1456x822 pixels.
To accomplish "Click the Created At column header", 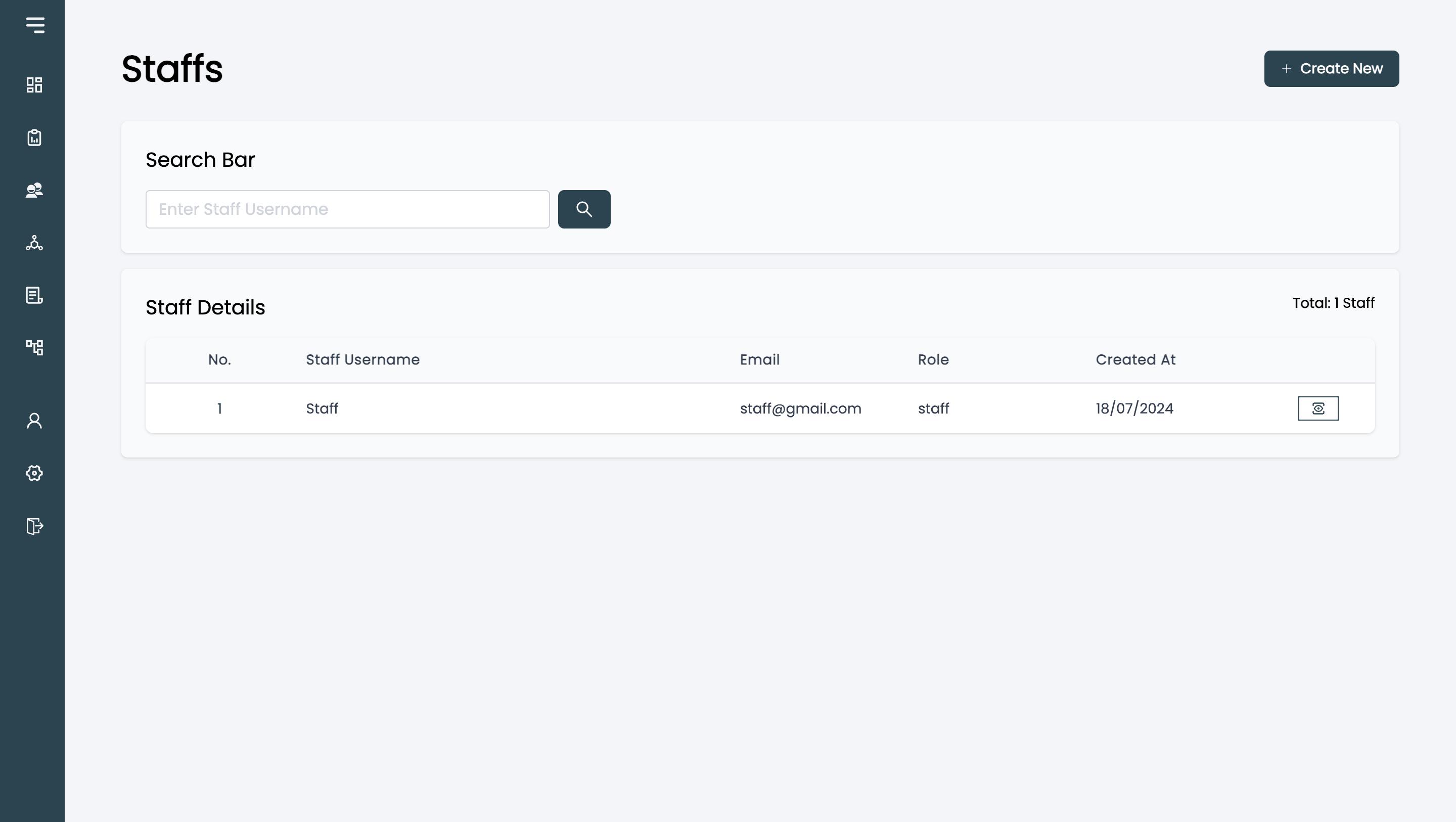I will (x=1135, y=359).
